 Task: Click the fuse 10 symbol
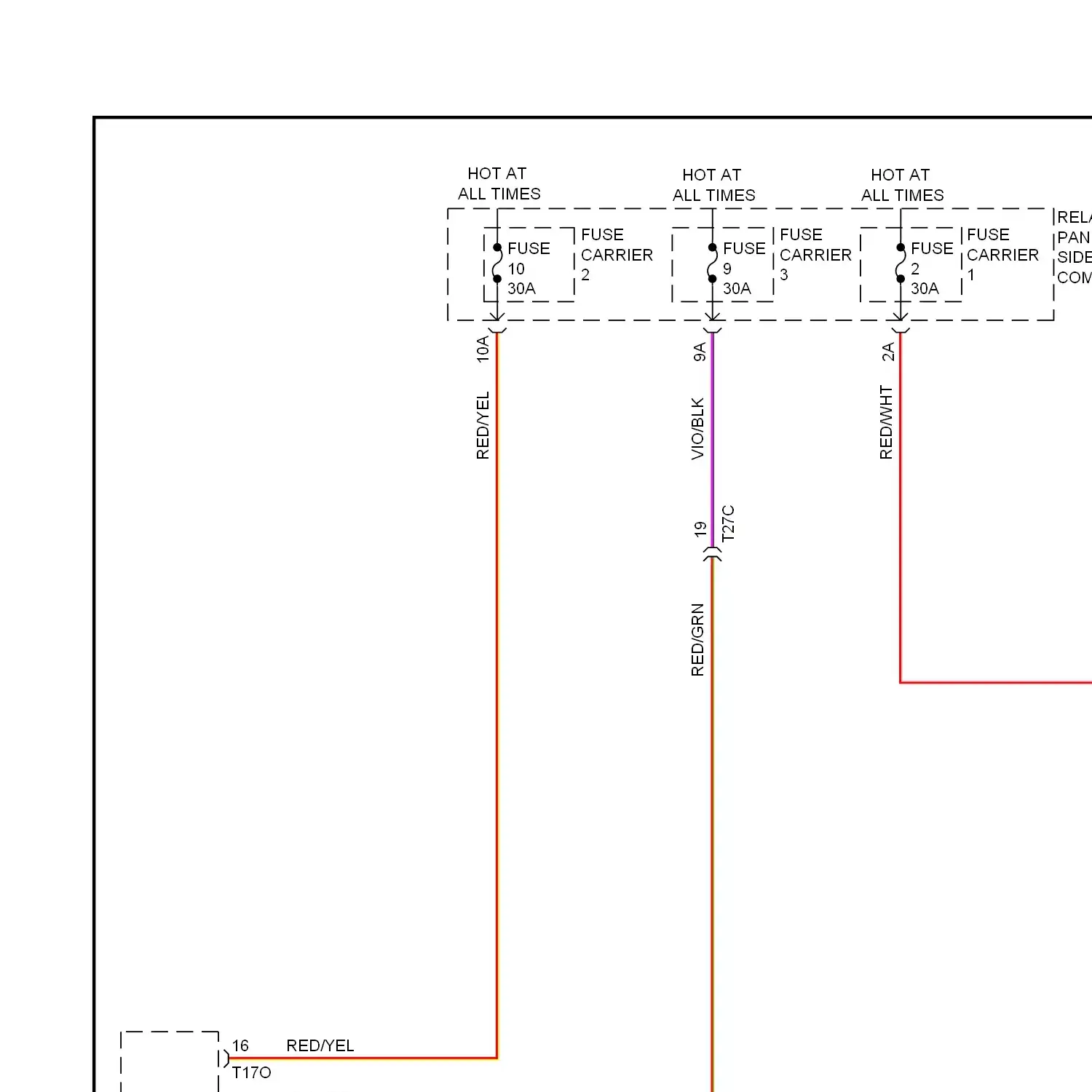click(497, 263)
